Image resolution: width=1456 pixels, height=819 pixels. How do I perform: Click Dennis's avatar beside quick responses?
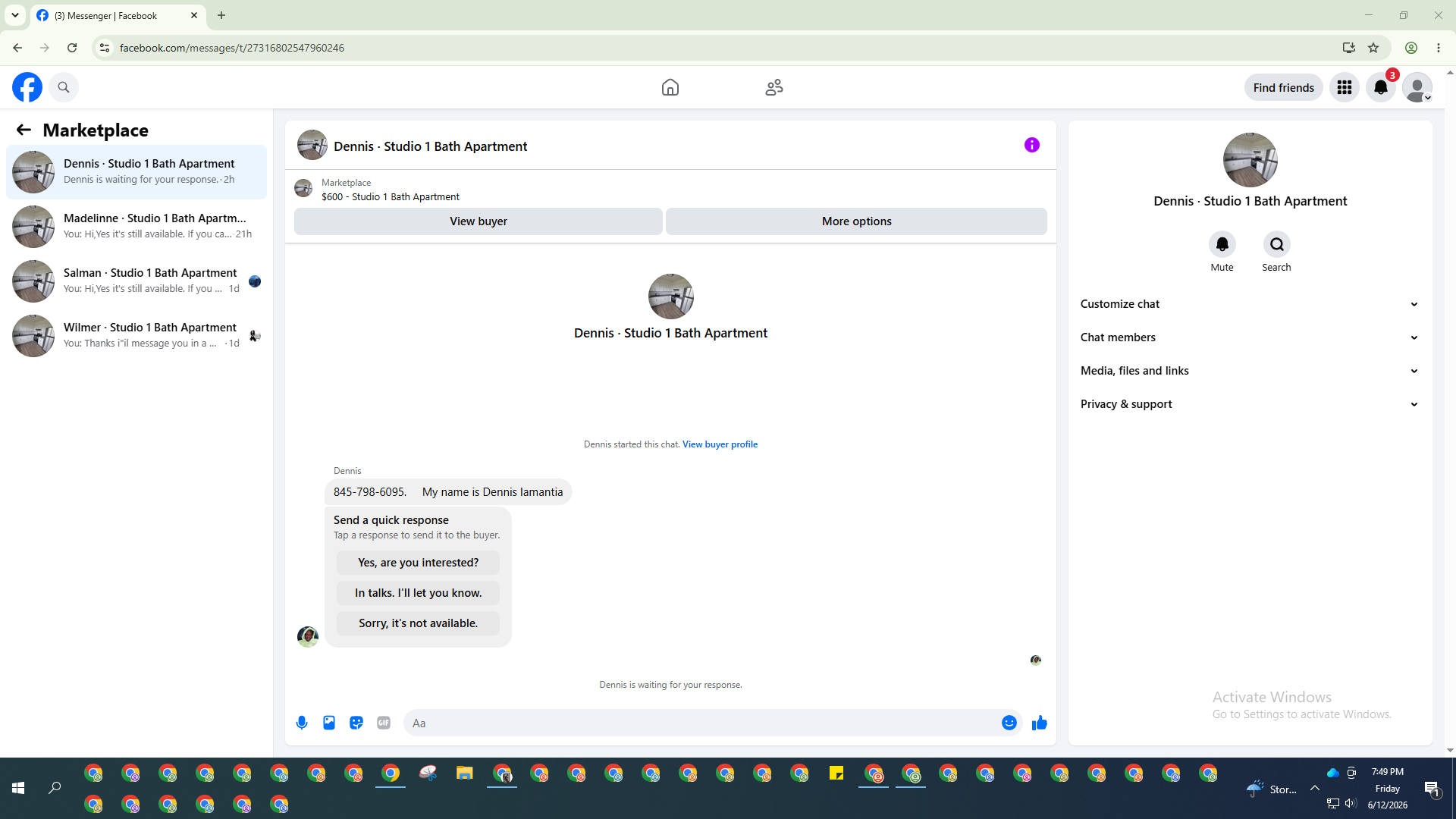pos(308,636)
